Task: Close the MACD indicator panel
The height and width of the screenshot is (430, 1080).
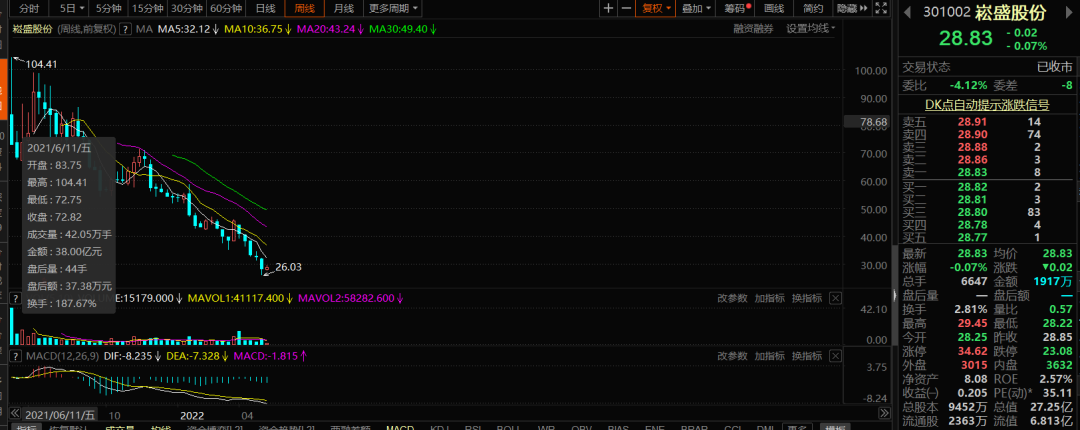Action: tap(836, 356)
